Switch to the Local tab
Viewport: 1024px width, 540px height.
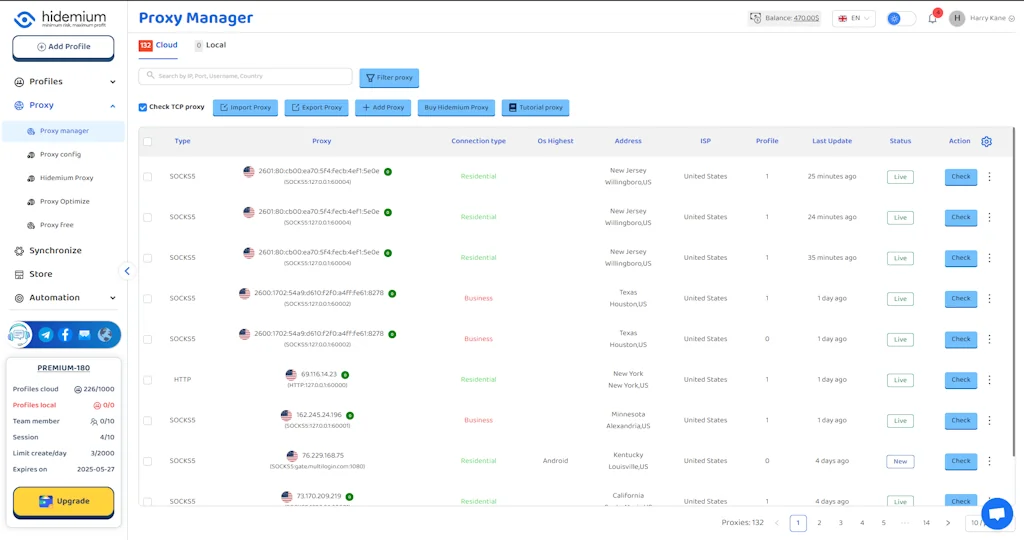click(x=210, y=45)
